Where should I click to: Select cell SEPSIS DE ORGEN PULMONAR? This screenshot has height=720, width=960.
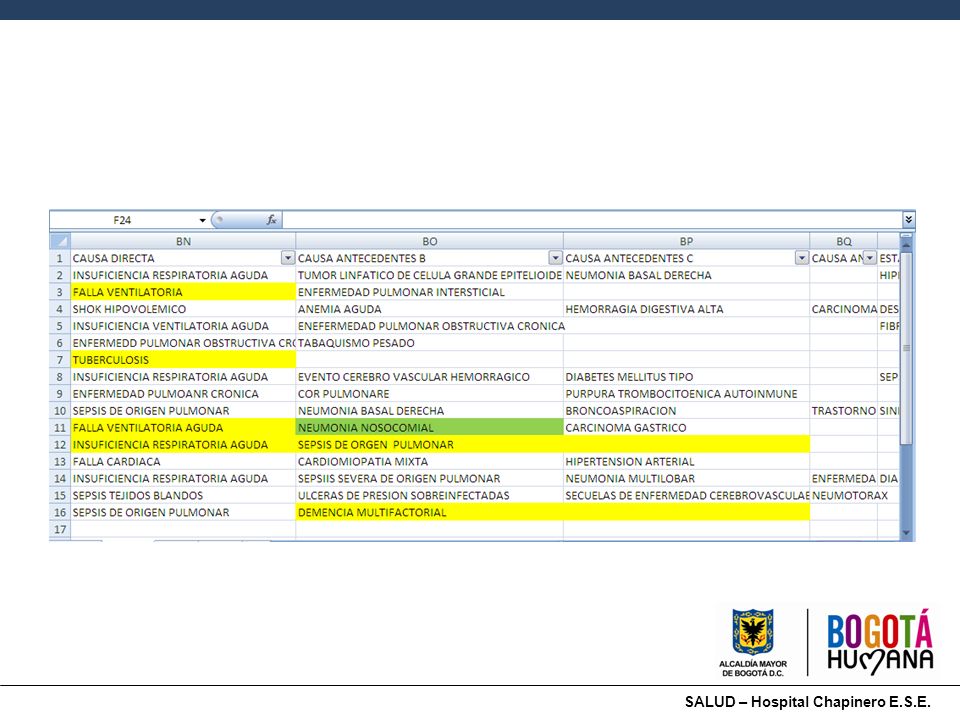[429, 444]
